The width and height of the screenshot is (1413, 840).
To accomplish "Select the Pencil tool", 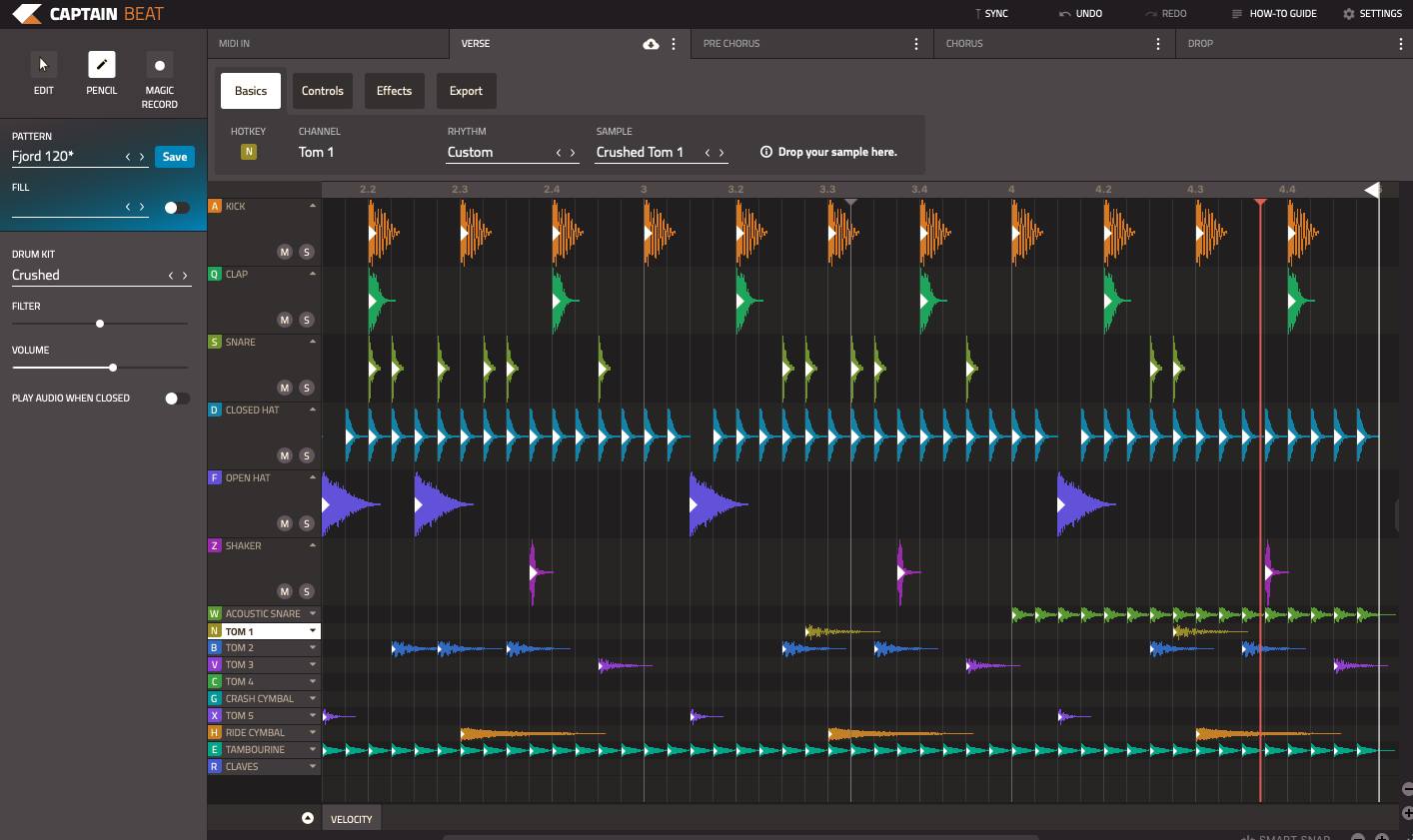I will (102, 65).
